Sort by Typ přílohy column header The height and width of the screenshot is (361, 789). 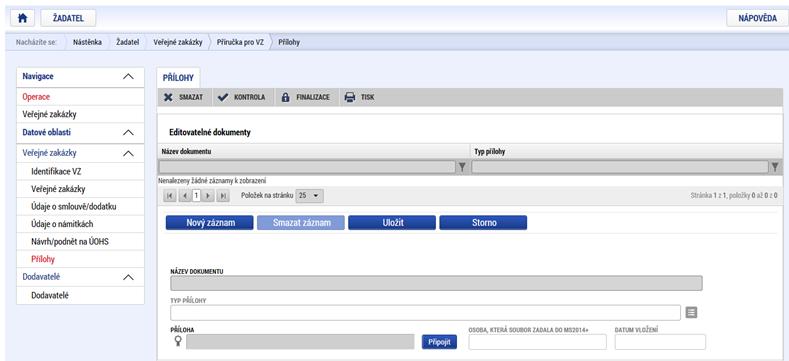[x=490, y=152]
